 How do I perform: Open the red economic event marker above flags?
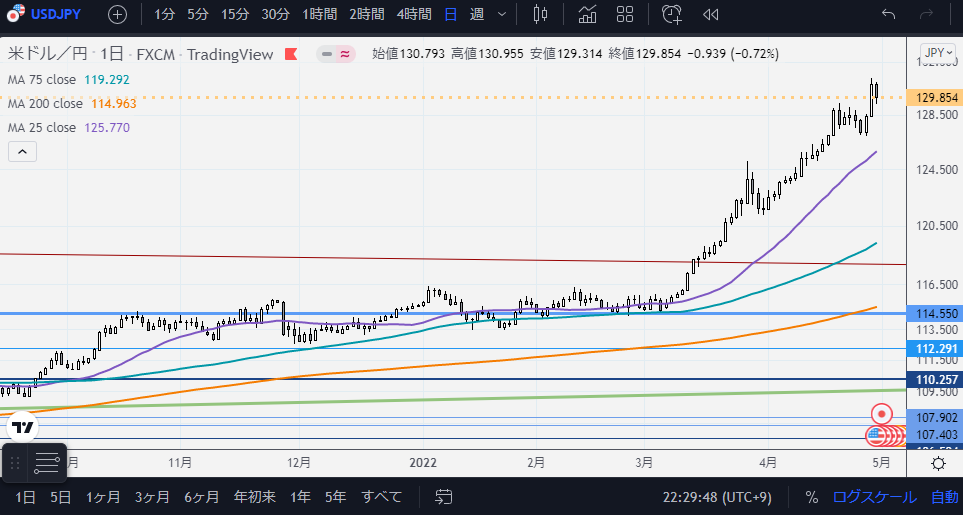882,414
